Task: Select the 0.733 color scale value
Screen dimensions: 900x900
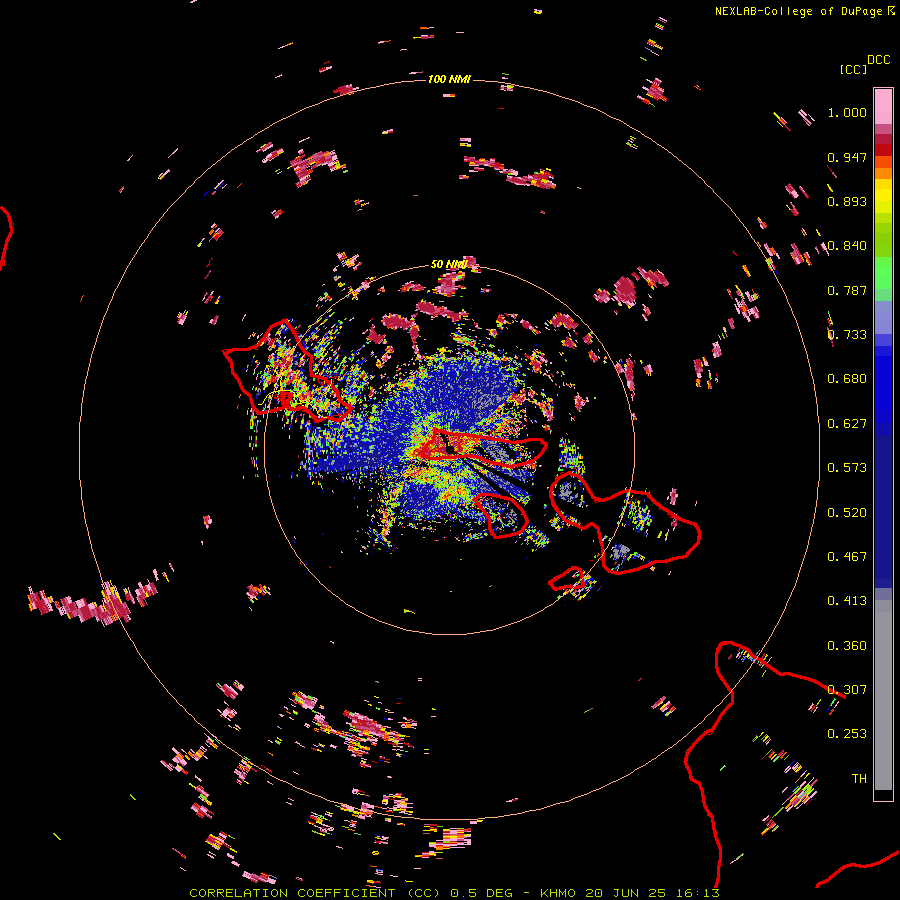Action: (847, 335)
